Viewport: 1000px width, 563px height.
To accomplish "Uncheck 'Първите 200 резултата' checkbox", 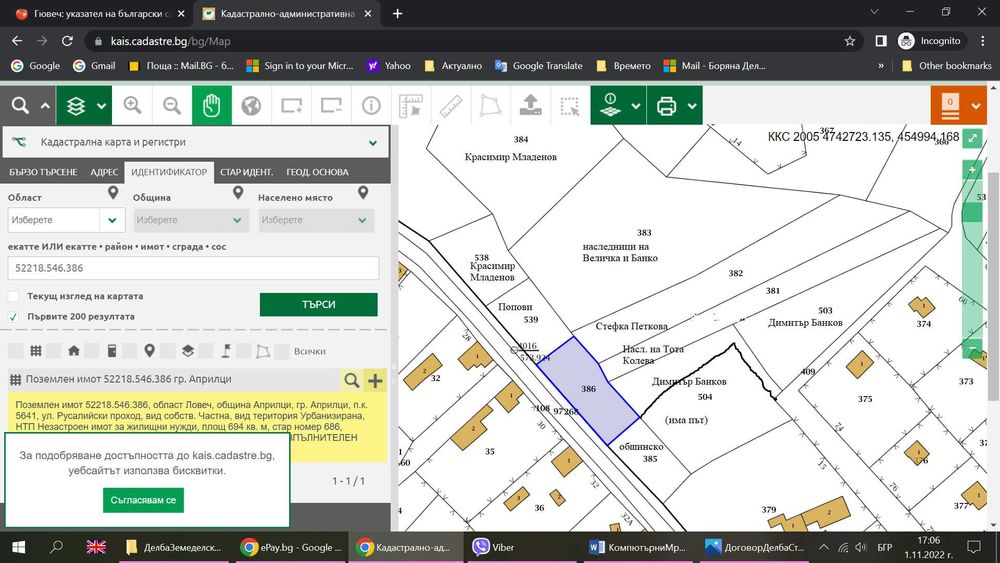I will pyautogui.click(x=13, y=317).
